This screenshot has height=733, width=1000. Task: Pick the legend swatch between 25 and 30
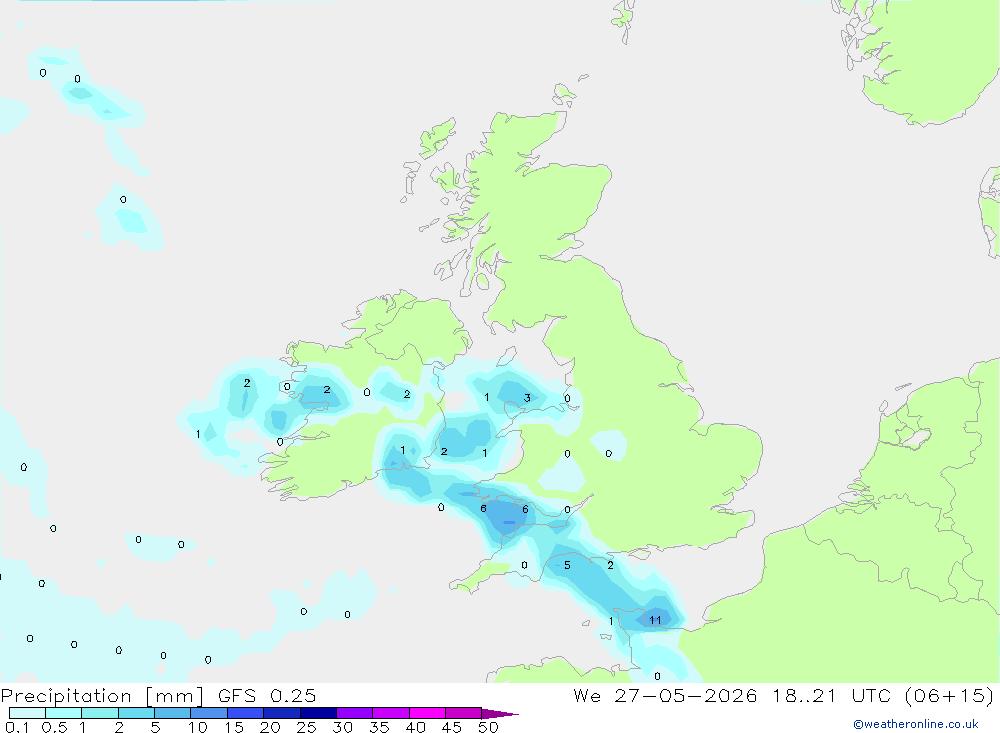(x=318, y=713)
